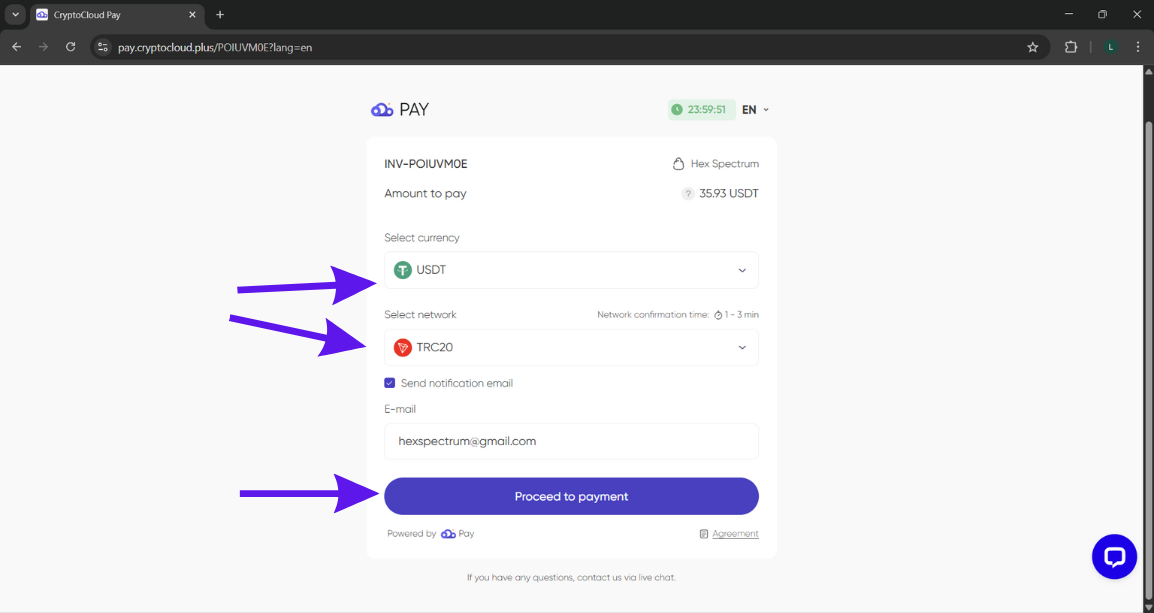Open the tab search dropdown arrow
The height and width of the screenshot is (613, 1154).
tap(16, 15)
